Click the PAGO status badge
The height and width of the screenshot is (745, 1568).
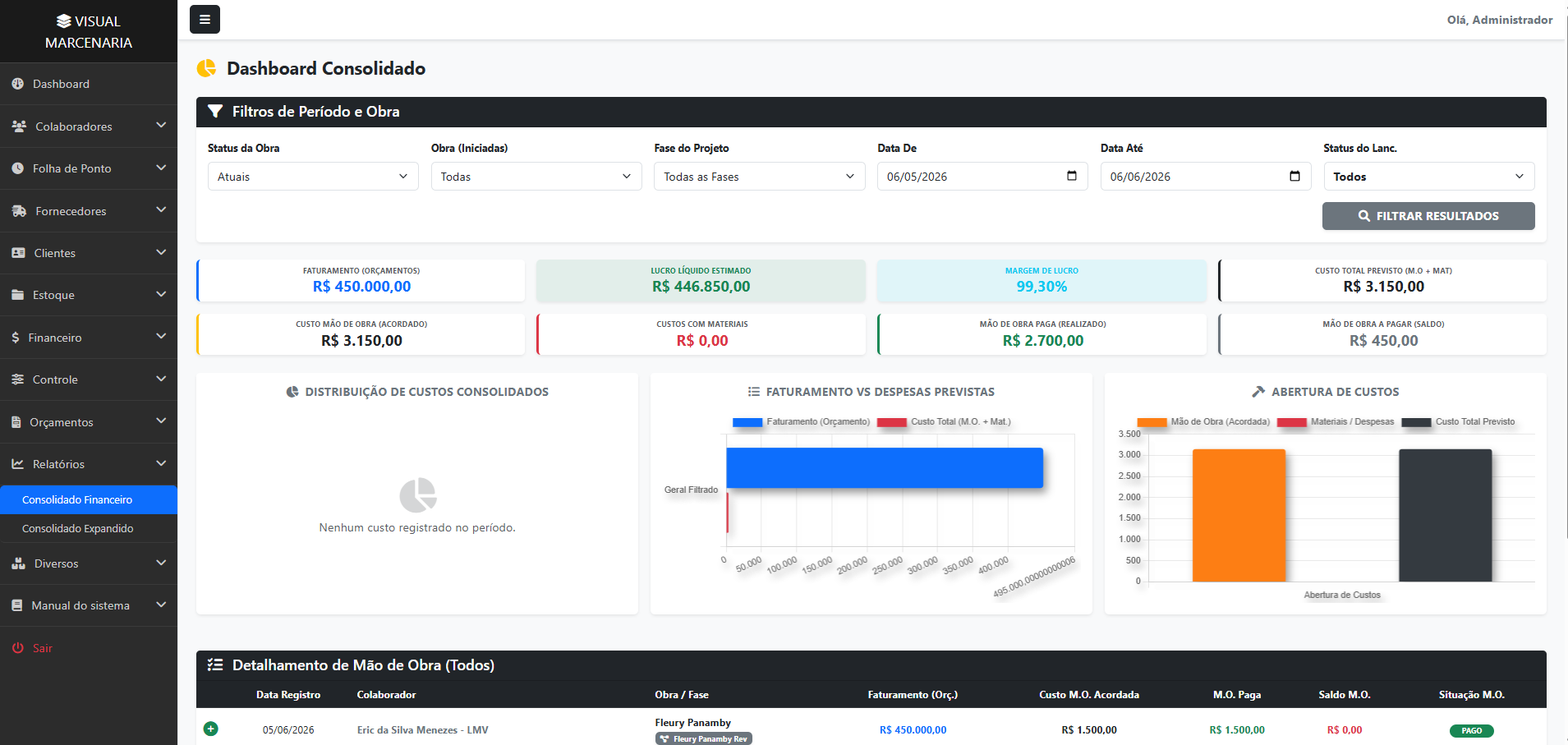coord(1471,730)
